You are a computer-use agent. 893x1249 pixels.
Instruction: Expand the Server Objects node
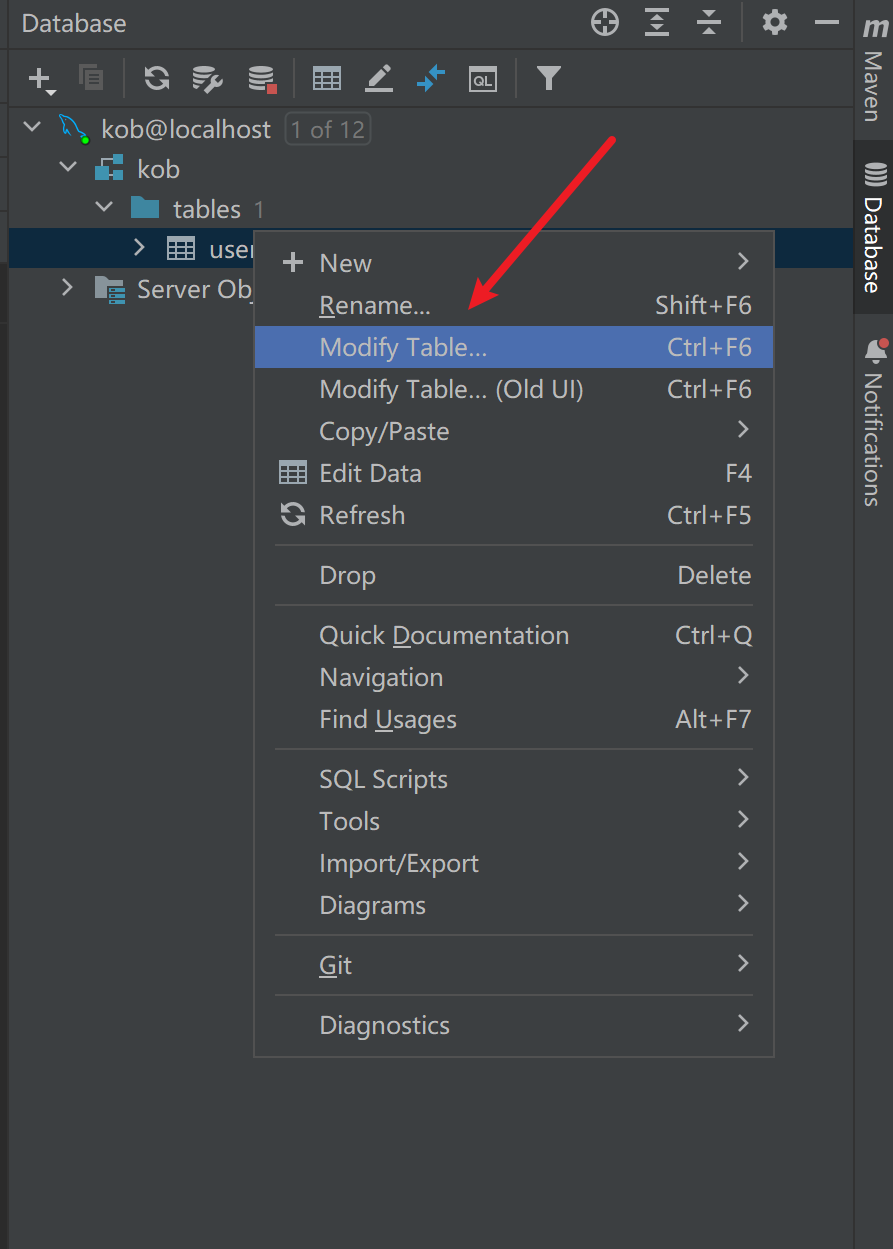point(66,288)
